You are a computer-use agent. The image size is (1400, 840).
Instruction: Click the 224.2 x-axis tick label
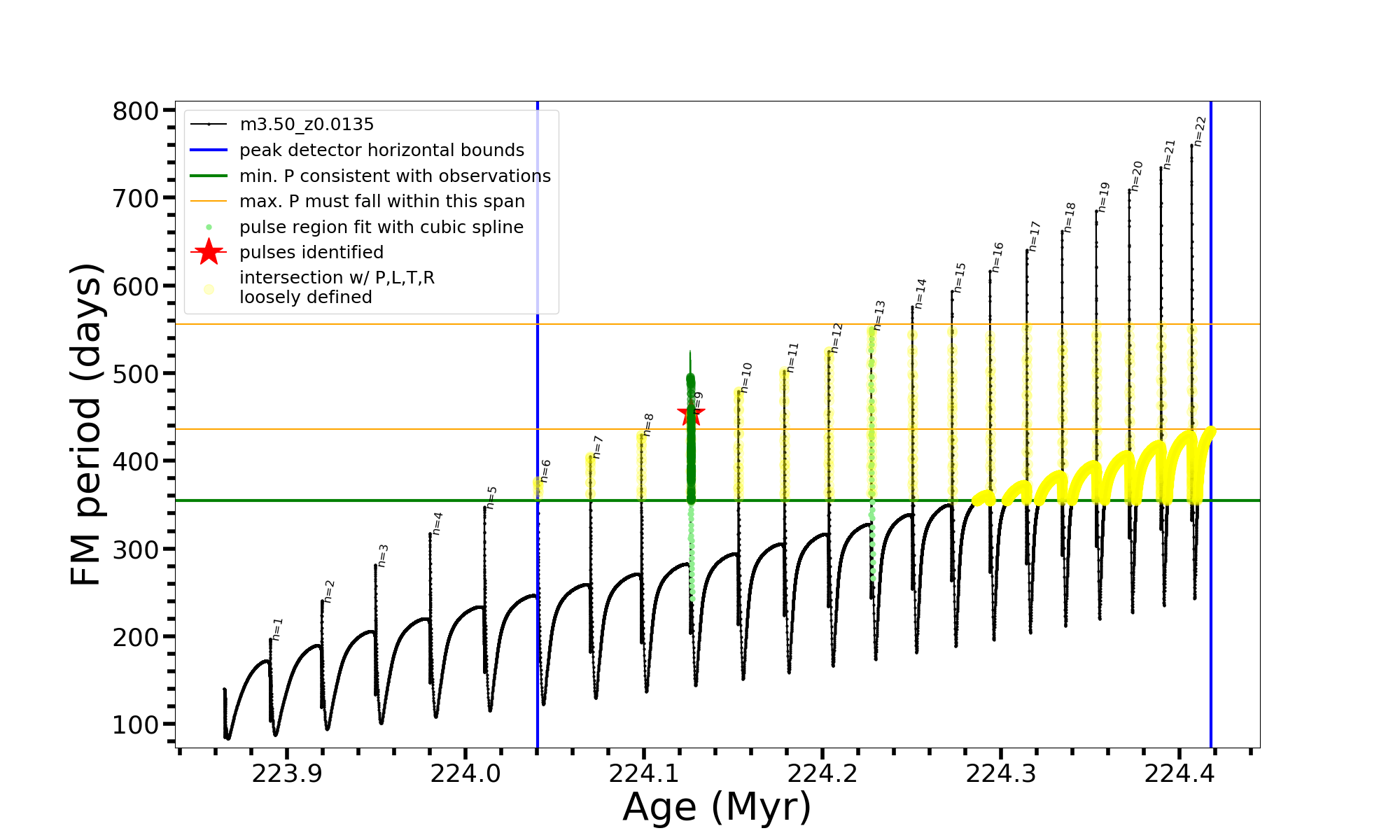click(x=822, y=773)
